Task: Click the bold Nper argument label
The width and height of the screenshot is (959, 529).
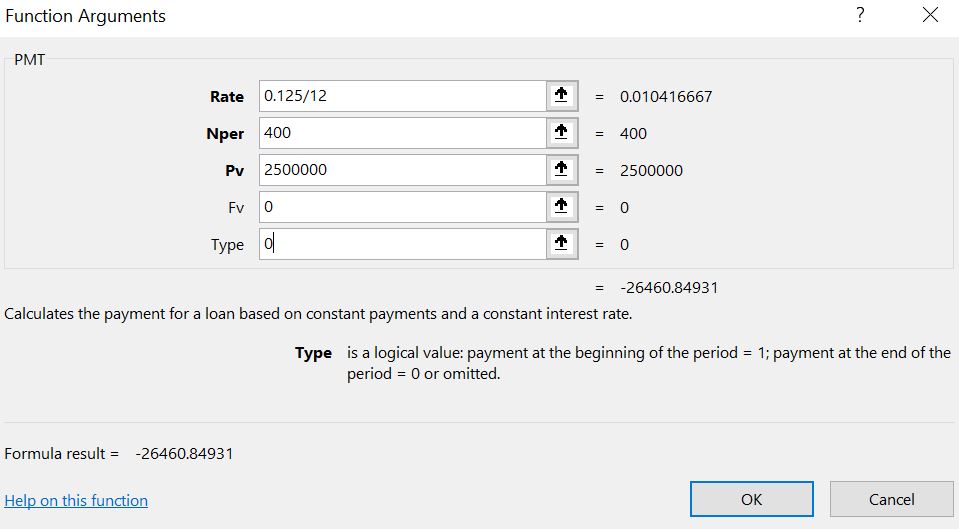Action: pos(225,134)
